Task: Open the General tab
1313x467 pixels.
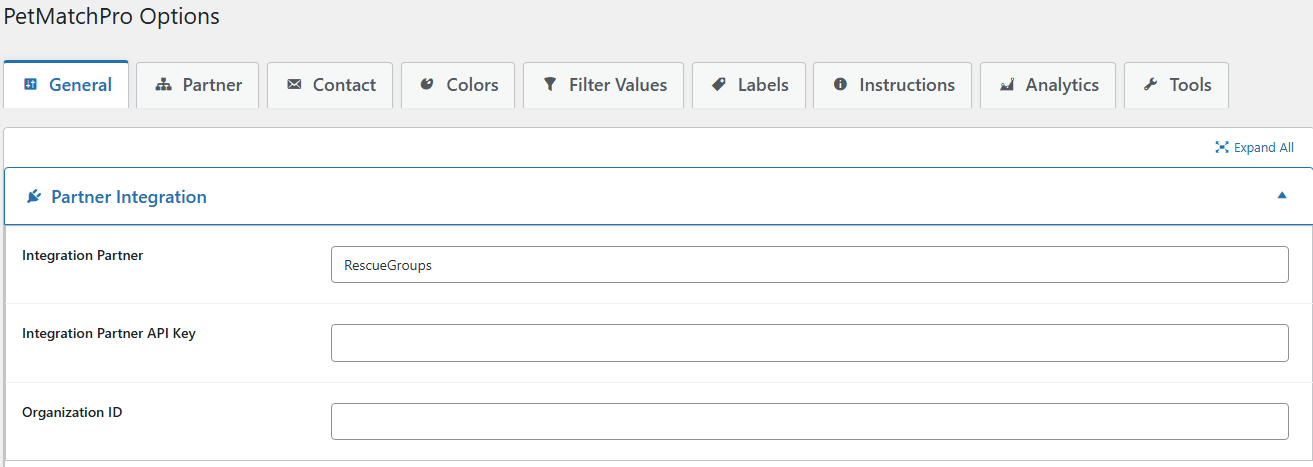Action: 66,85
